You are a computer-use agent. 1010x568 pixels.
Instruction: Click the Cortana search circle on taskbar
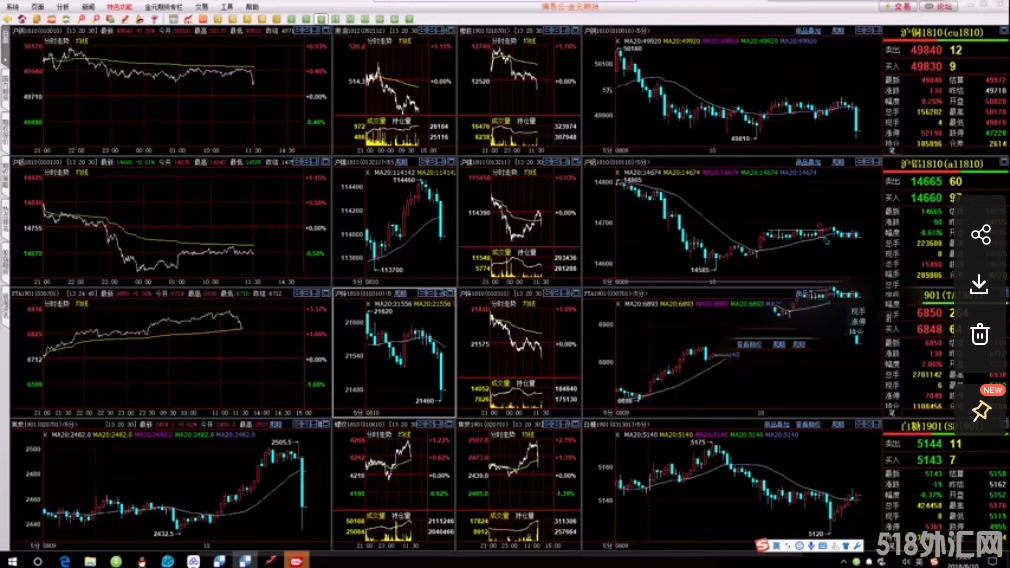click(37, 562)
